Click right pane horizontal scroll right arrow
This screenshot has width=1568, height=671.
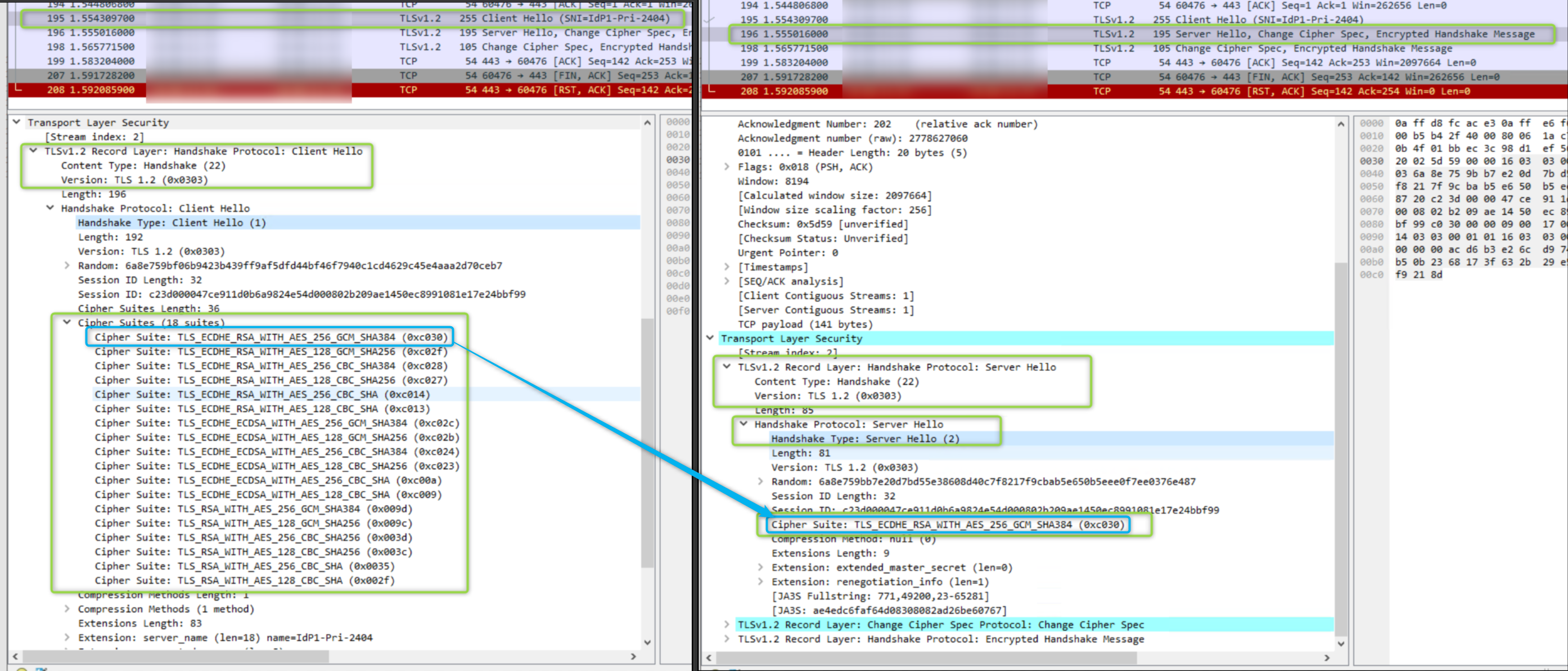click(x=1327, y=658)
